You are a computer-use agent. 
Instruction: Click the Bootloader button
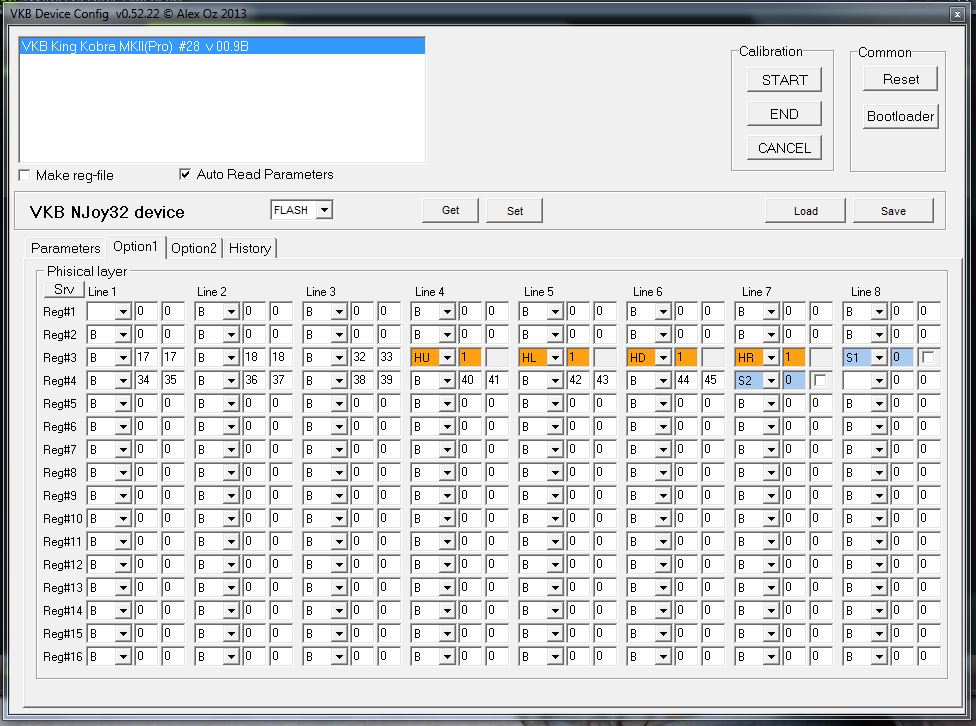tap(900, 116)
